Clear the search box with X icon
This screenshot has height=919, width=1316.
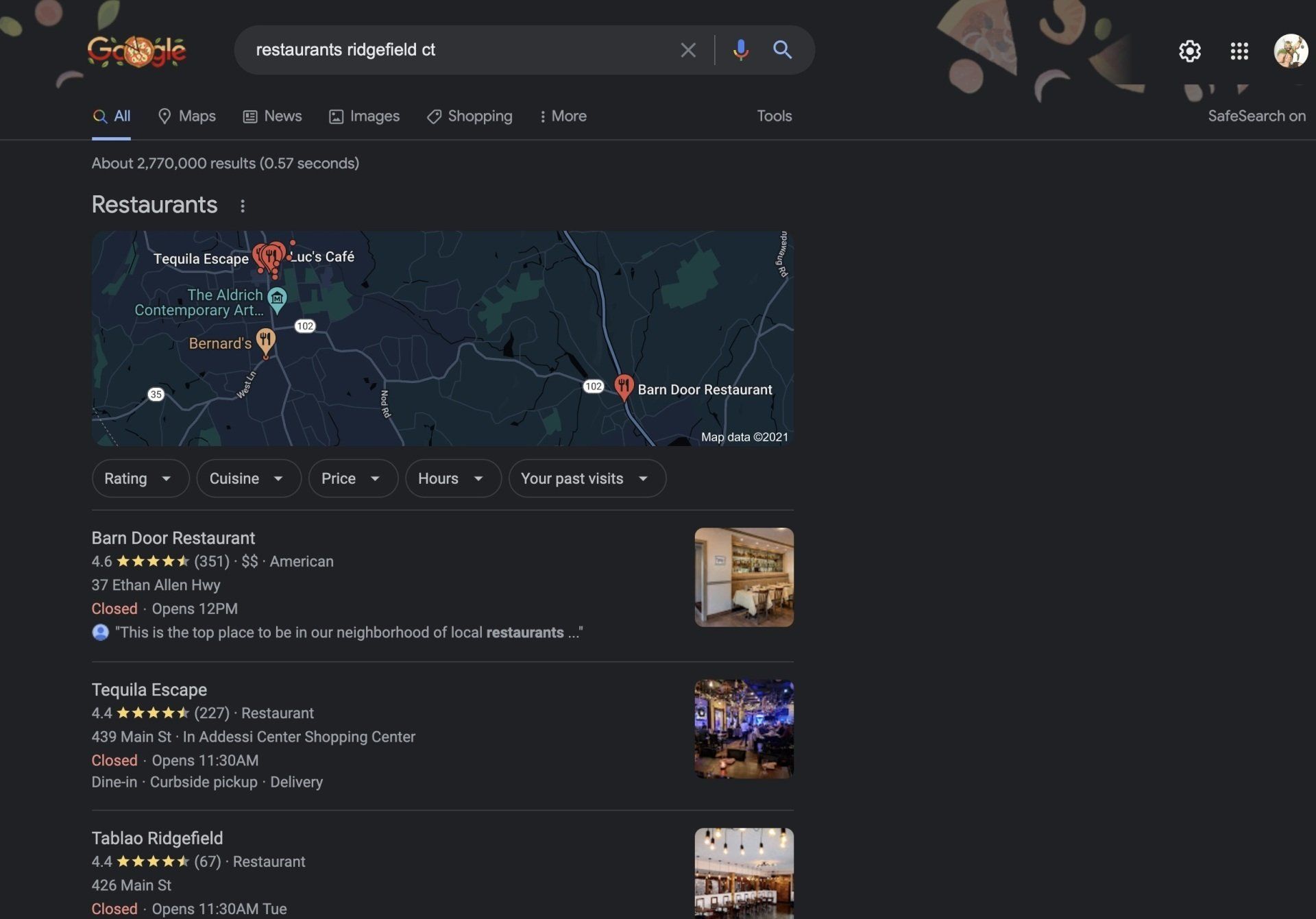click(687, 50)
